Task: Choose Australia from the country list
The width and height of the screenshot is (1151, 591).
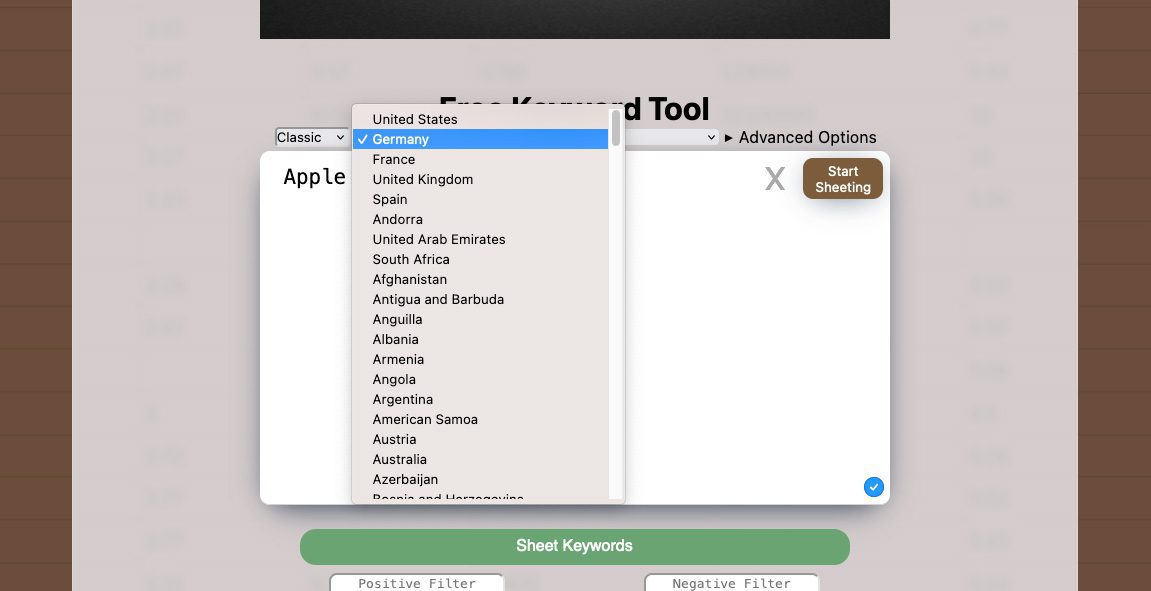Action: (x=400, y=459)
